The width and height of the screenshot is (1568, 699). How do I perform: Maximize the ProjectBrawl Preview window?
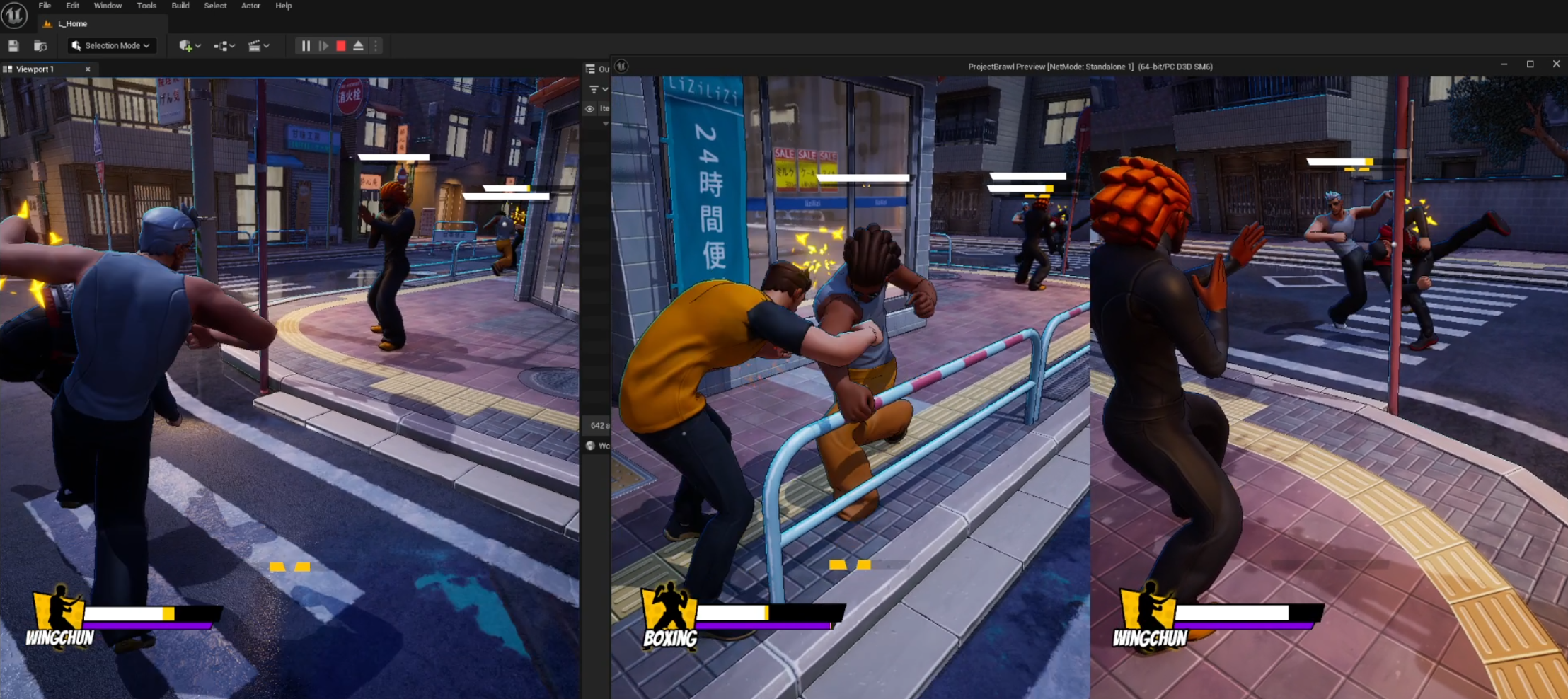click(x=1530, y=64)
